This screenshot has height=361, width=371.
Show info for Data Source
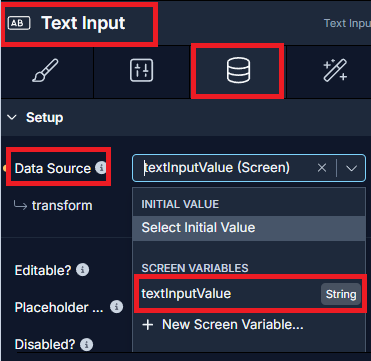100,168
